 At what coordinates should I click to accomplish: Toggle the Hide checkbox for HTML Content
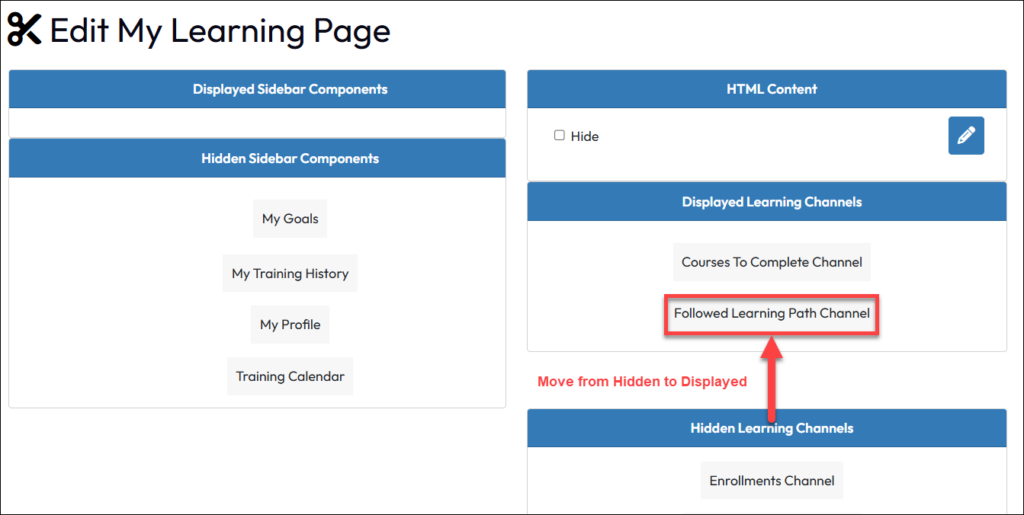tap(560, 135)
